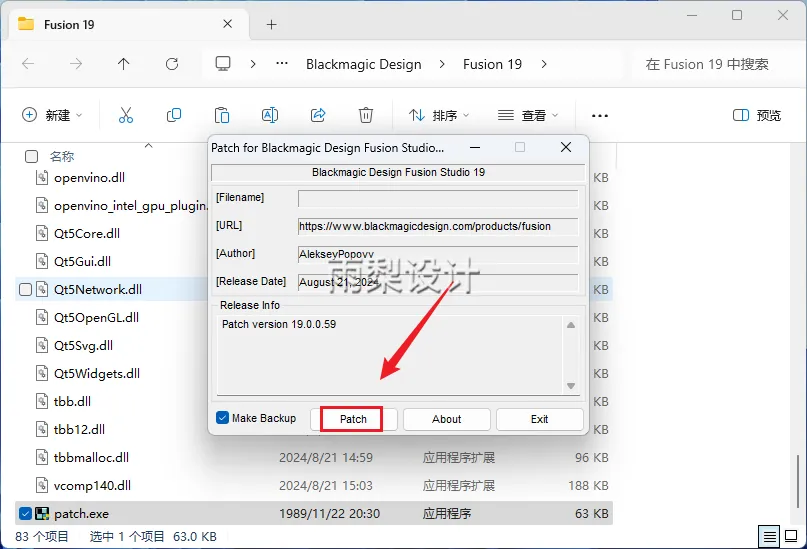Click the URL field with blackmagicdesign address
This screenshot has width=807, height=549.
point(438,226)
